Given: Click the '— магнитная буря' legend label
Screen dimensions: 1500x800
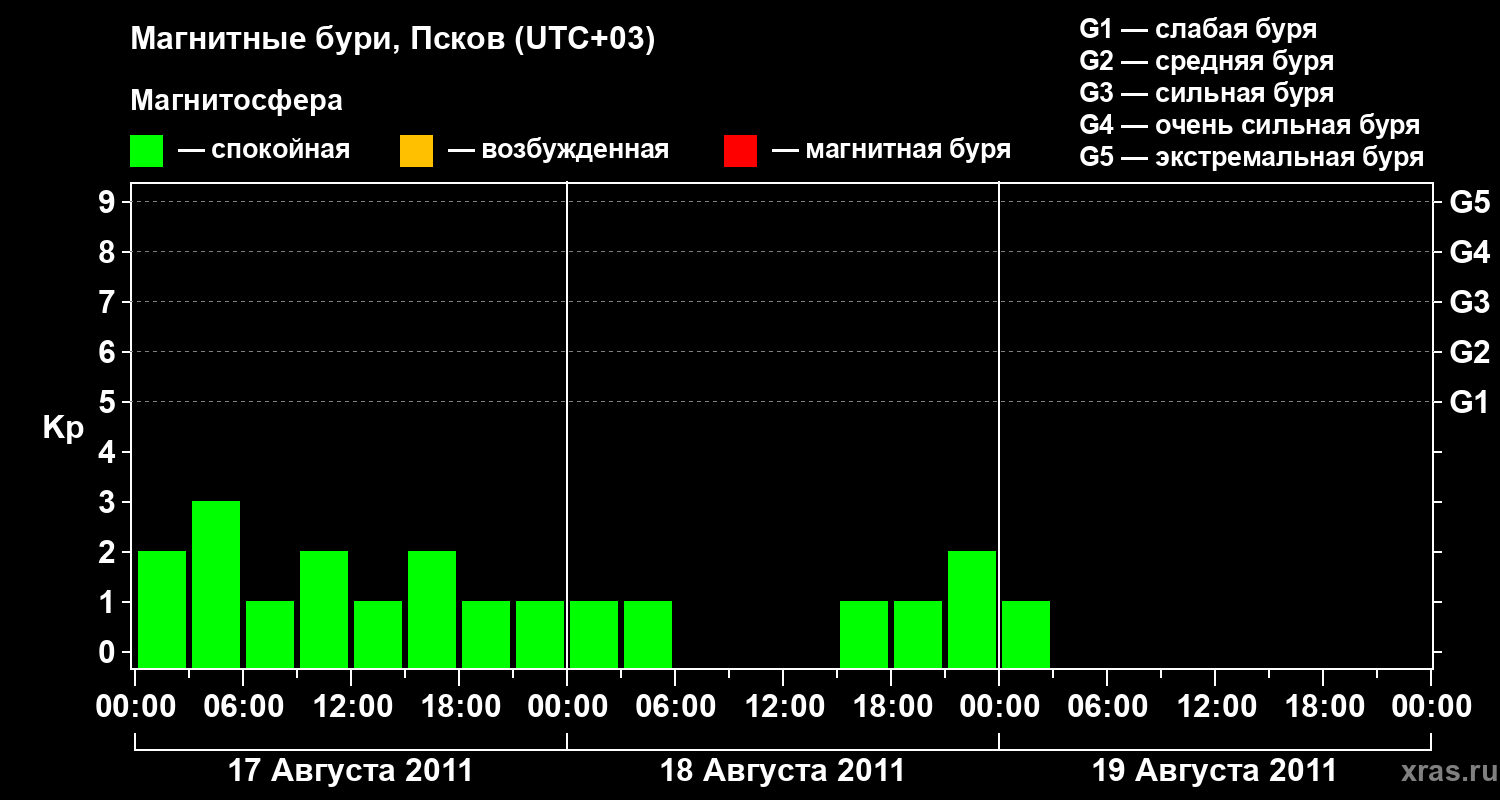Looking at the screenshot, I should click(892, 150).
